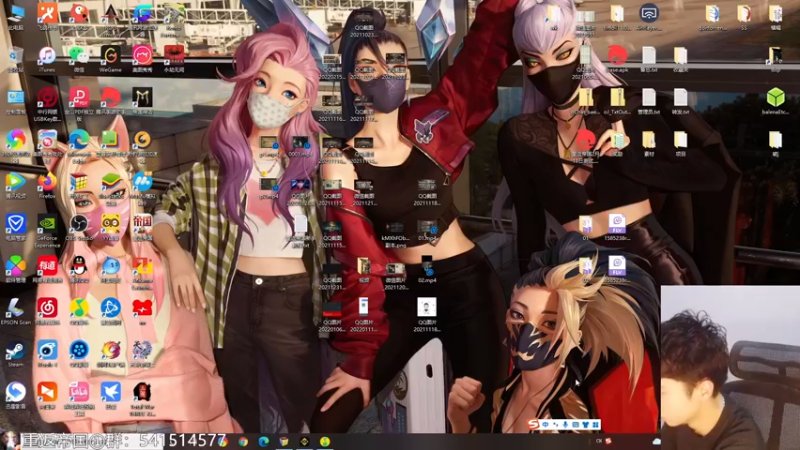This screenshot has height=450, width=800.
Task: Open the green cube balenaEtcher shortcut
Action: [x=775, y=97]
